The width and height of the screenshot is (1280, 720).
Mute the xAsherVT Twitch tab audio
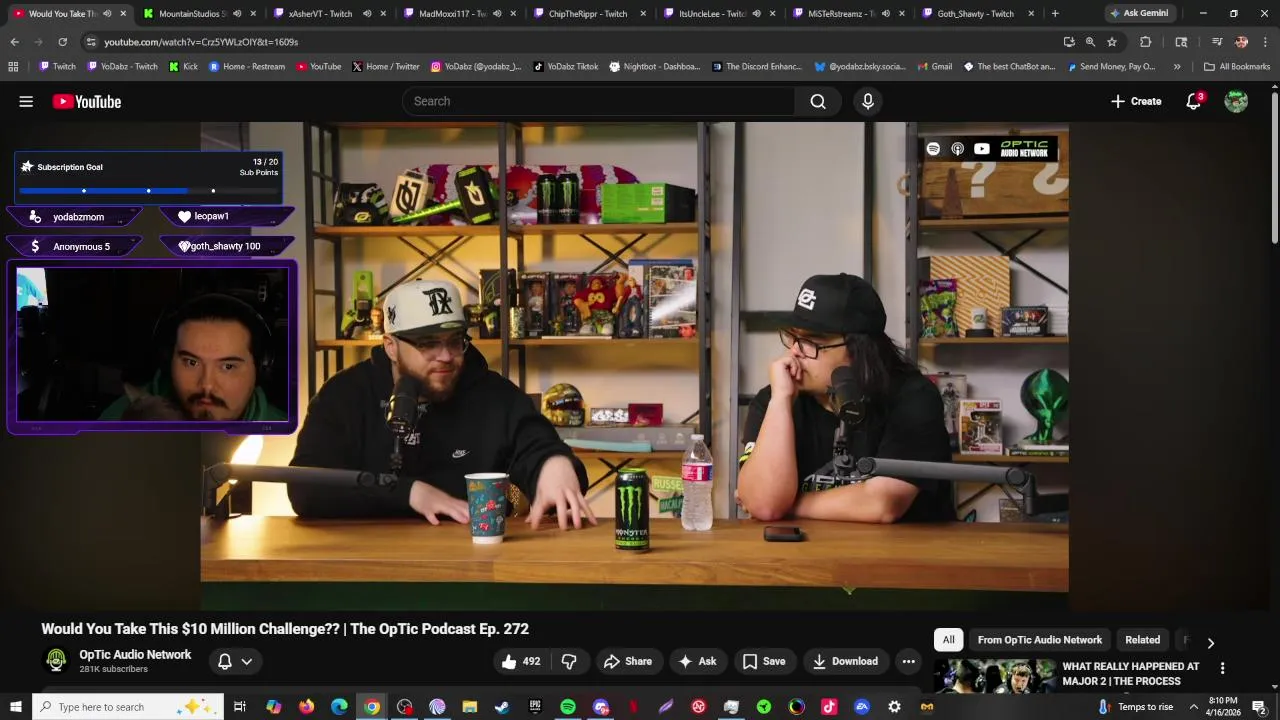click(x=367, y=14)
